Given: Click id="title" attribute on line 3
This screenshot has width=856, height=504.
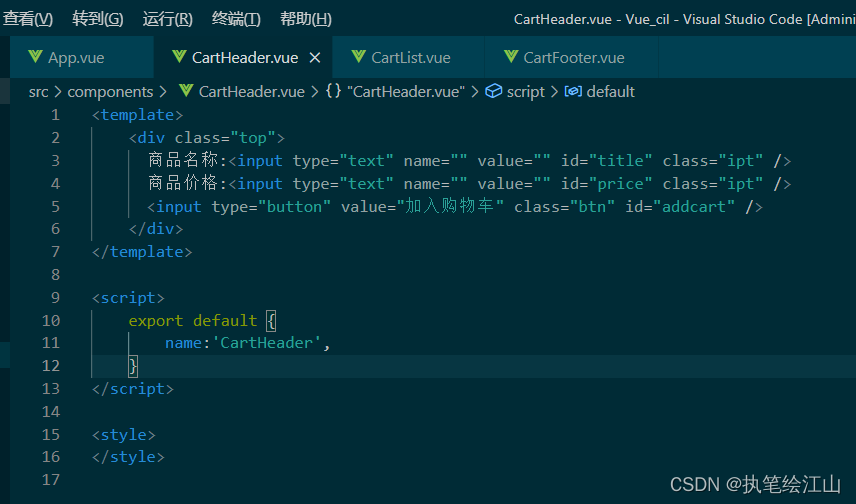Looking at the screenshot, I should tap(607, 161).
